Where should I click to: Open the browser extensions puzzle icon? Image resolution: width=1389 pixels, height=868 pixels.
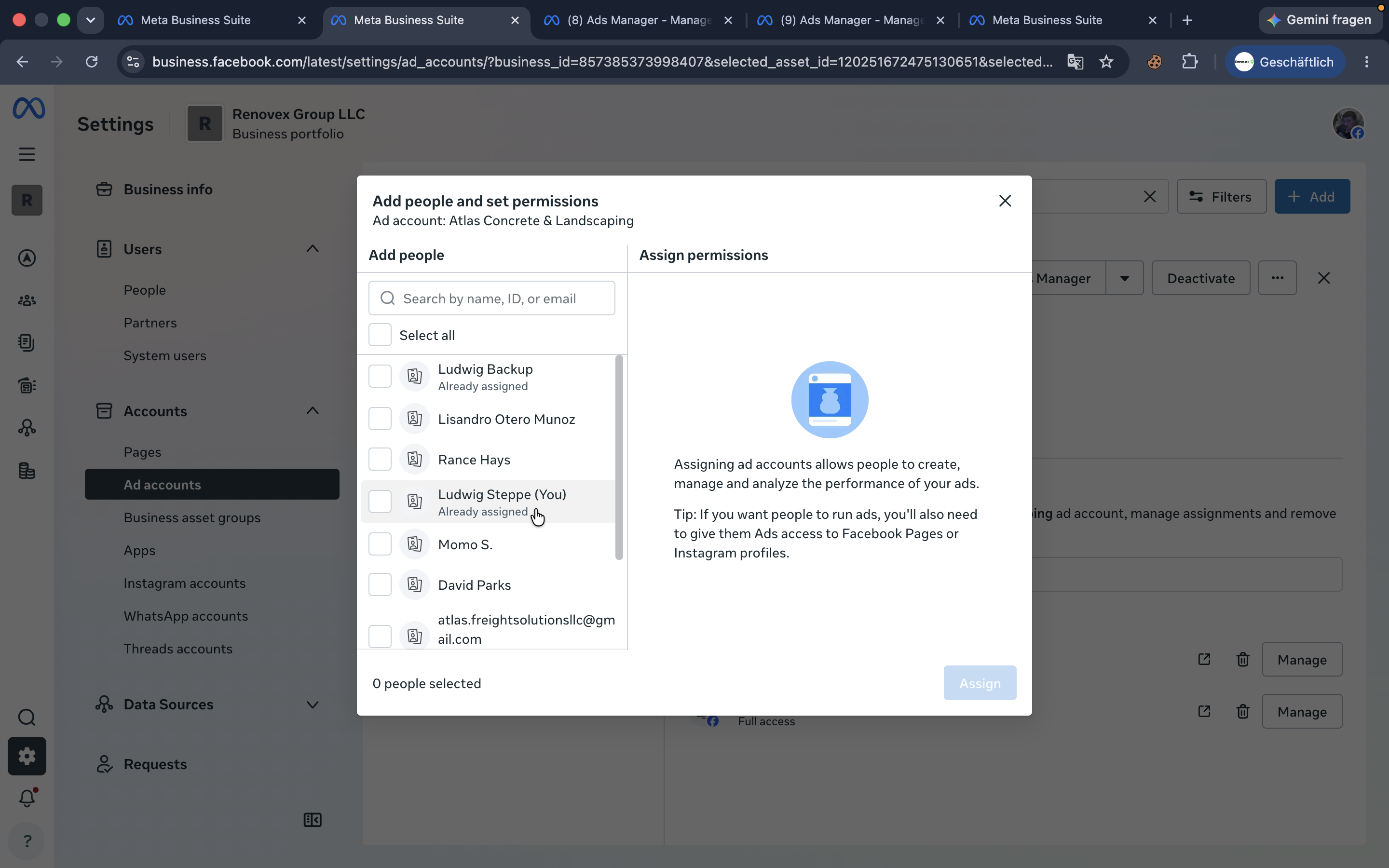1190,61
